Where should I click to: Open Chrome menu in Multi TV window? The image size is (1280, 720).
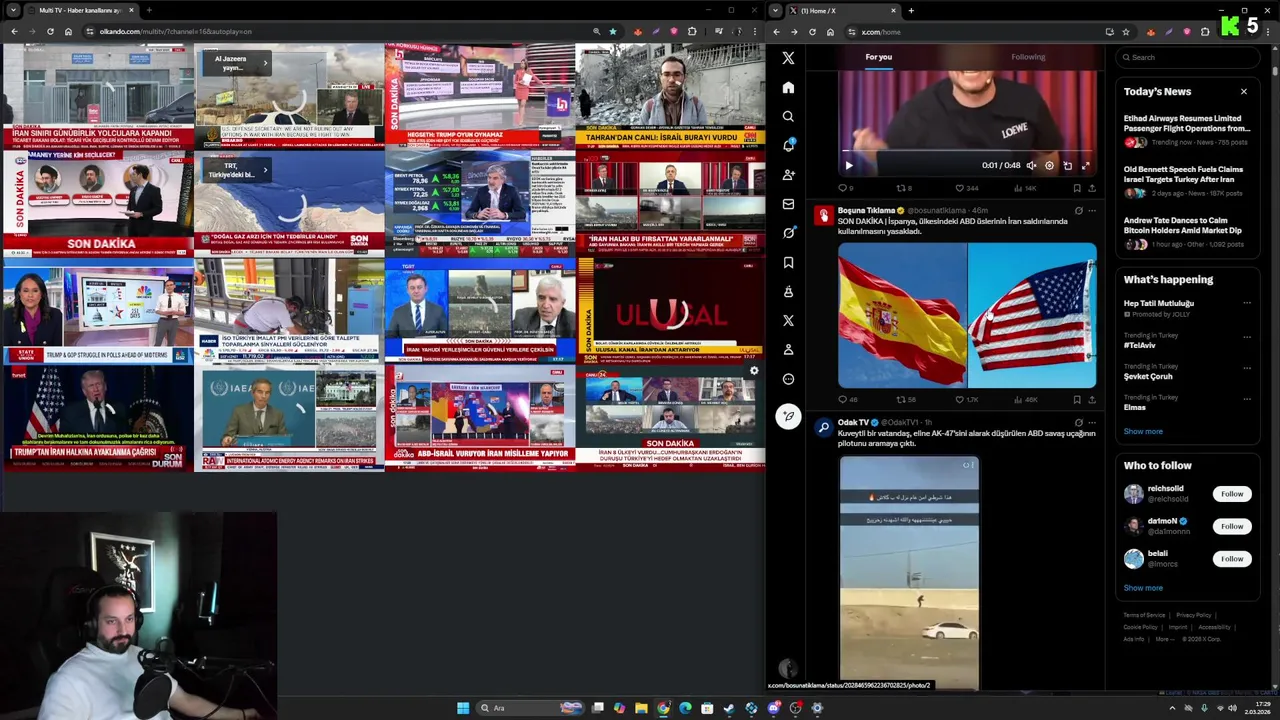coord(755,31)
